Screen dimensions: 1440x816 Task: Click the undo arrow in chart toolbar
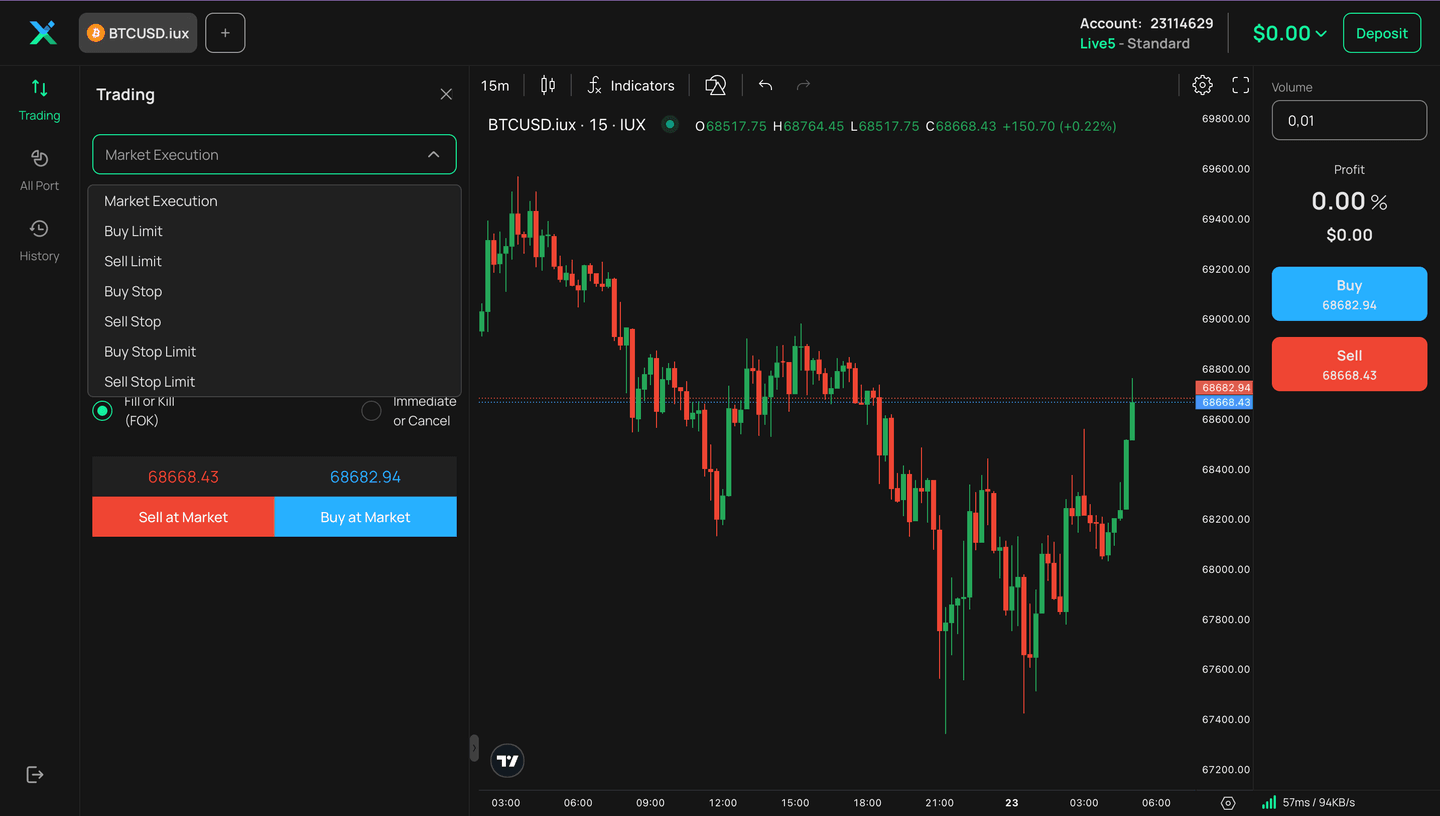tap(765, 86)
